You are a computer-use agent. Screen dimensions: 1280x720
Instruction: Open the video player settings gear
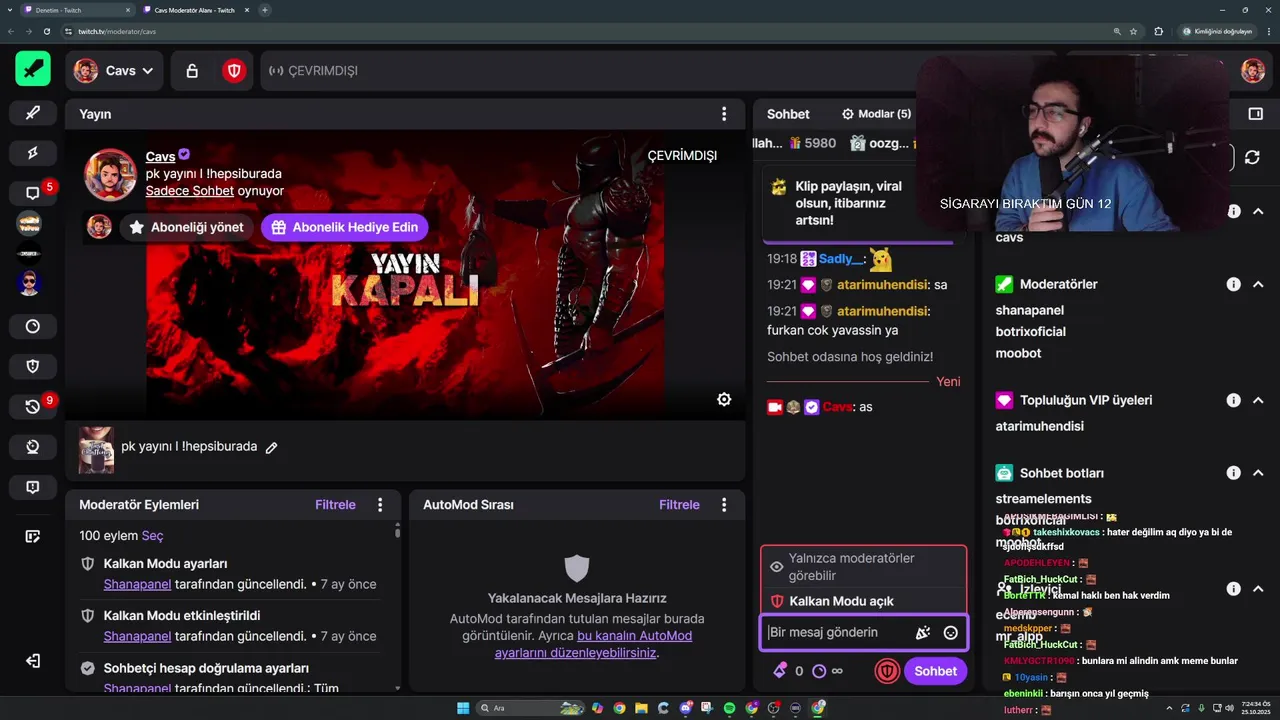coord(724,399)
